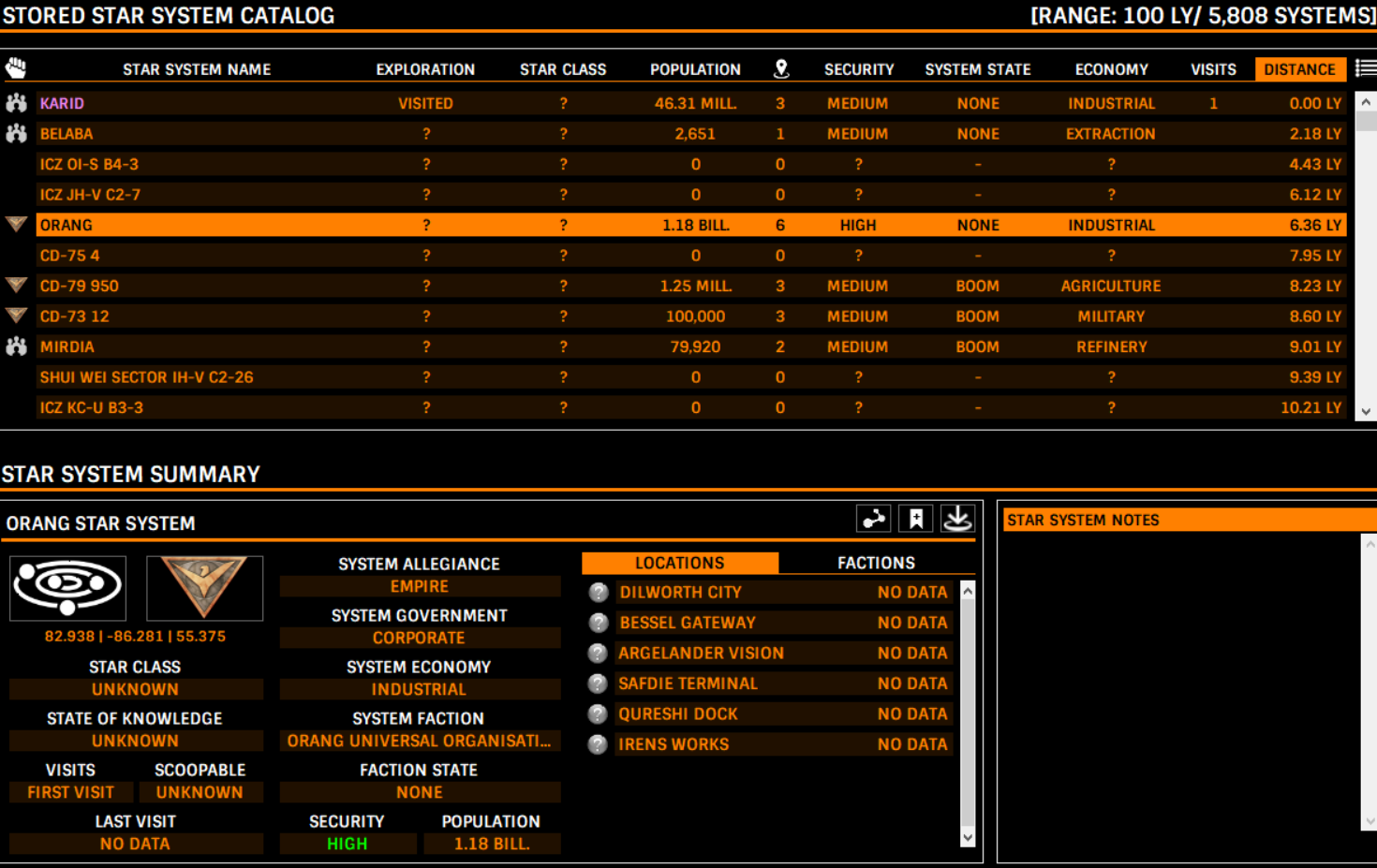Click the question mark icon for Dilworth City

pyautogui.click(x=598, y=593)
